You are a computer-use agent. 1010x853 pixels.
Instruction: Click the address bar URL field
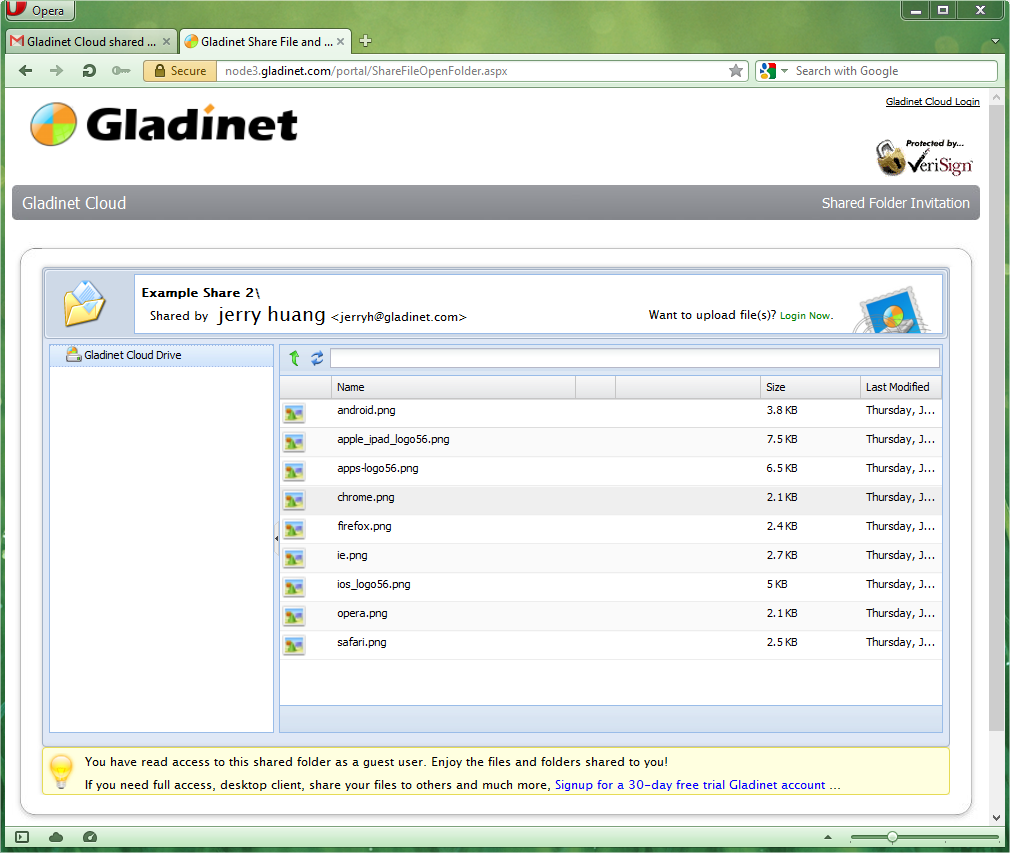tap(473, 71)
